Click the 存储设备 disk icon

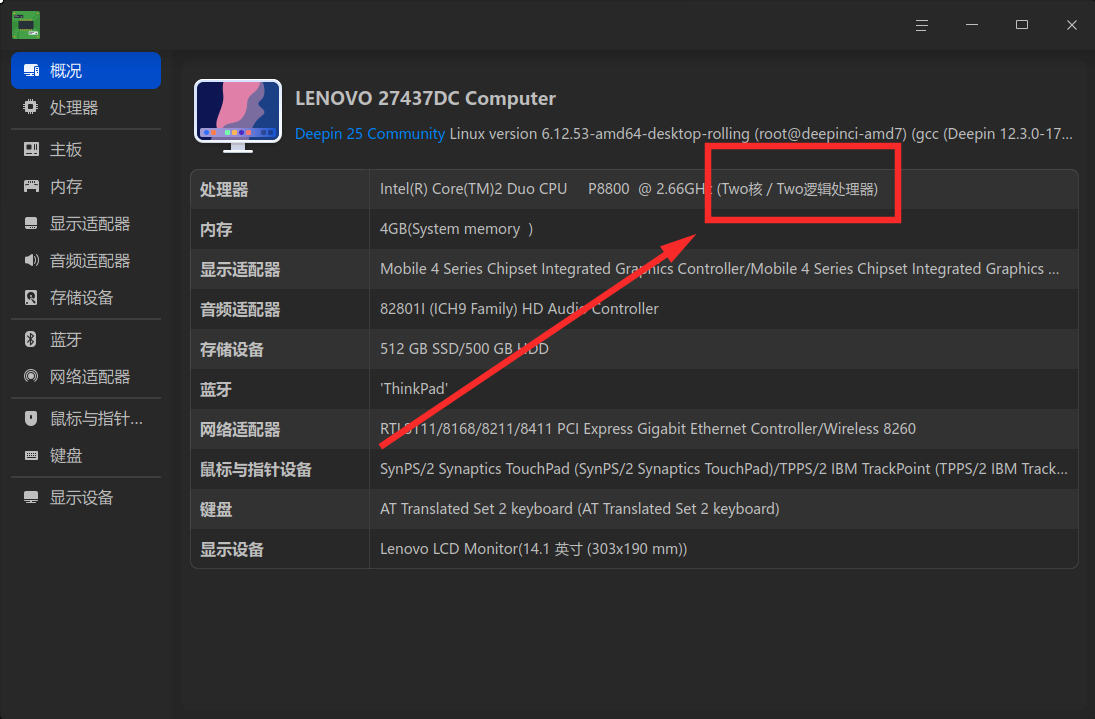tap(31, 297)
